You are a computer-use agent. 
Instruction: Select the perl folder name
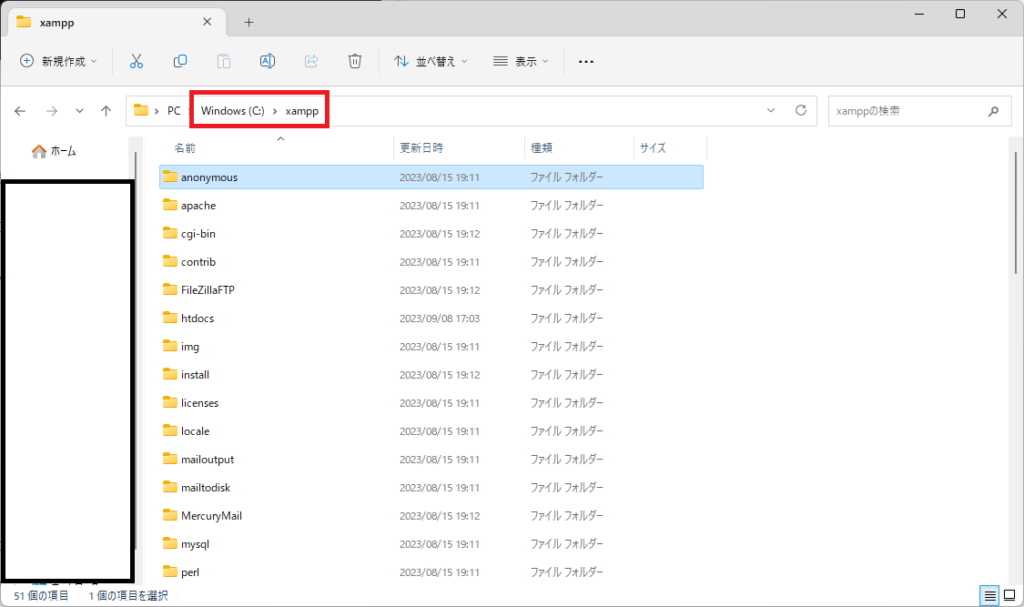[x=190, y=572]
